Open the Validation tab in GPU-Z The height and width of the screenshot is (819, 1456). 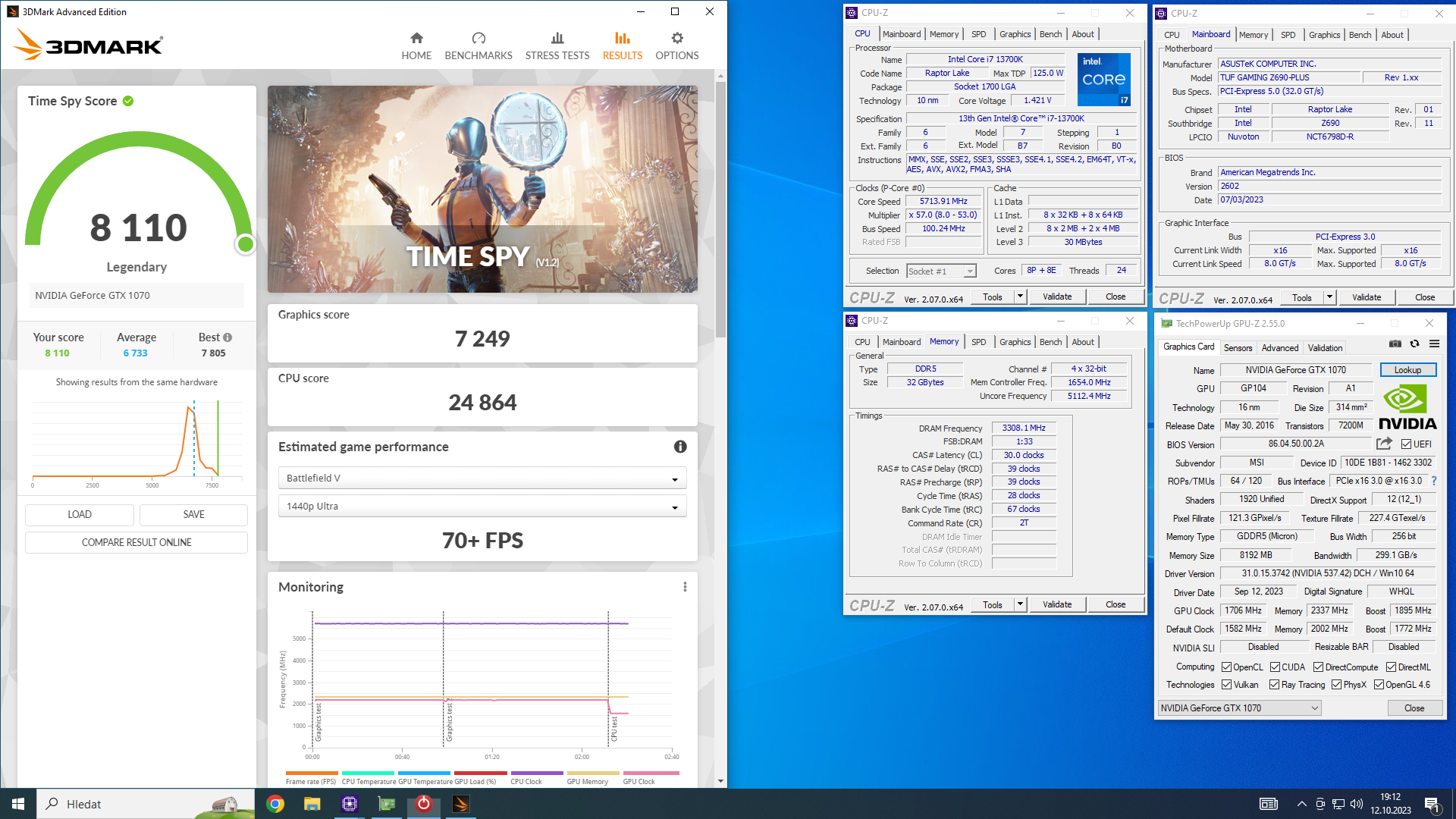[1325, 347]
